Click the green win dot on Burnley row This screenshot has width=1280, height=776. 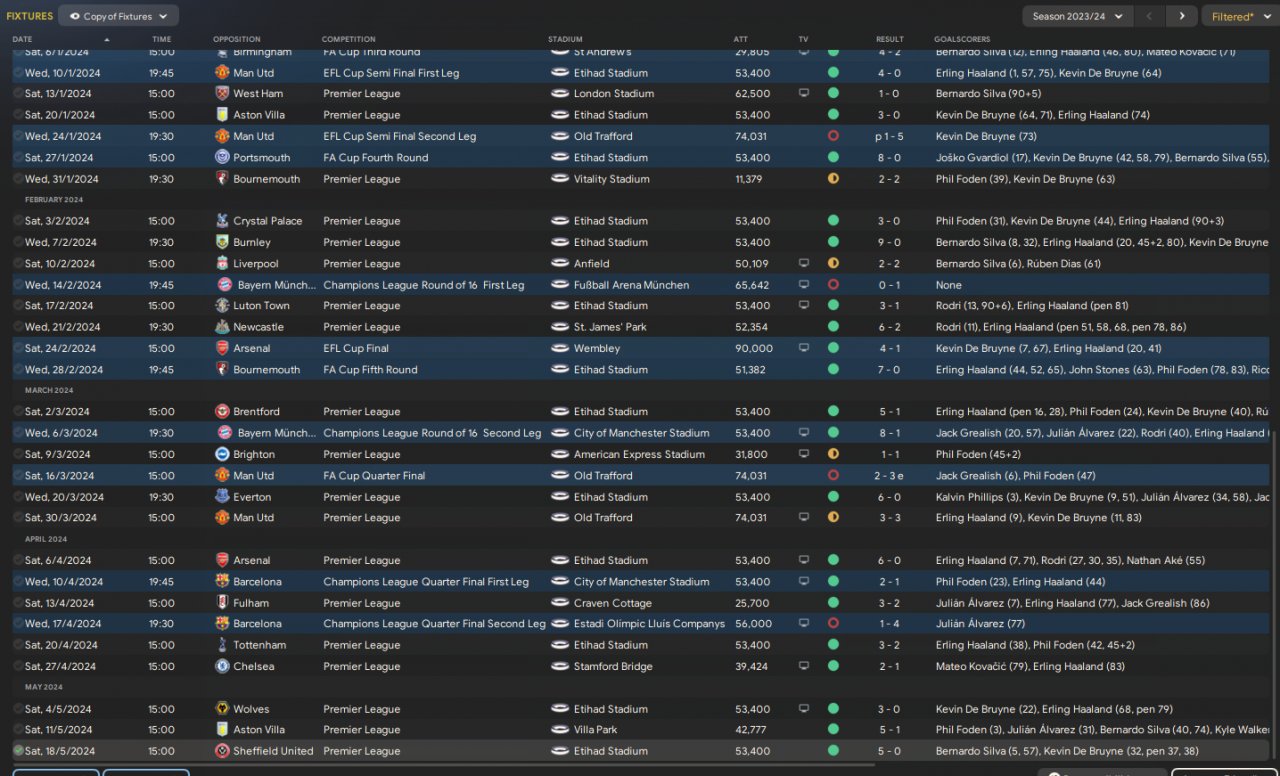pyautogui.click(x=833, y=242)
